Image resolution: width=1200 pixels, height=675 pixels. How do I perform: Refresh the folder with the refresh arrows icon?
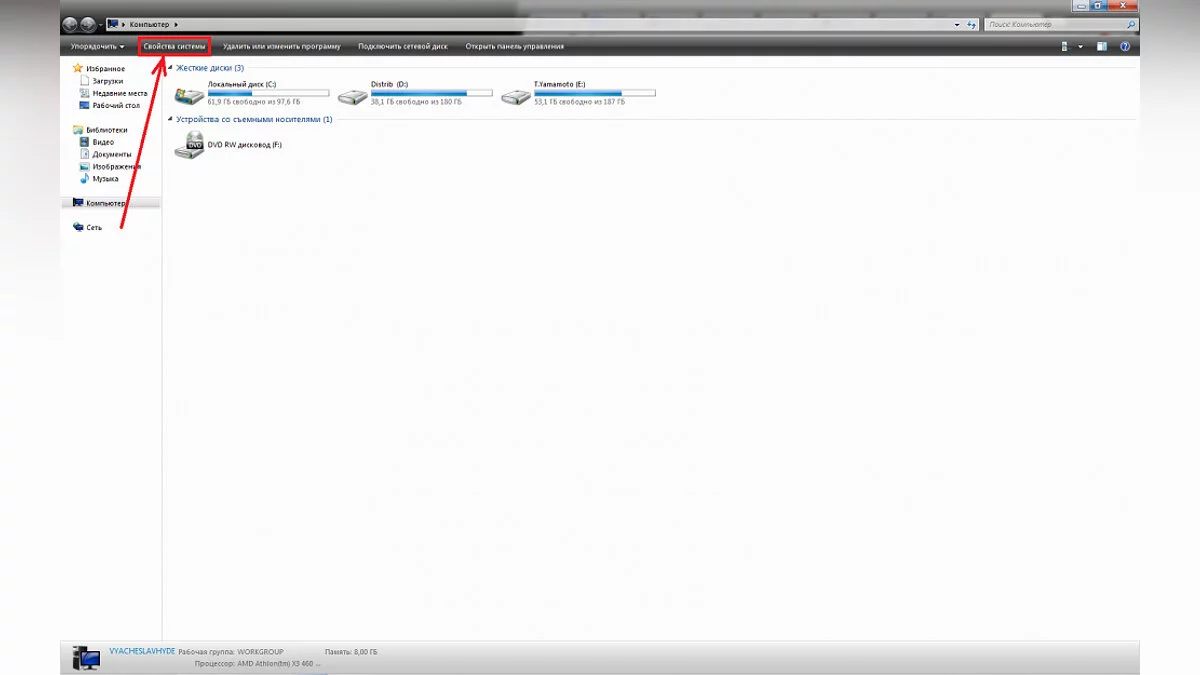click(x=972, y=23)
